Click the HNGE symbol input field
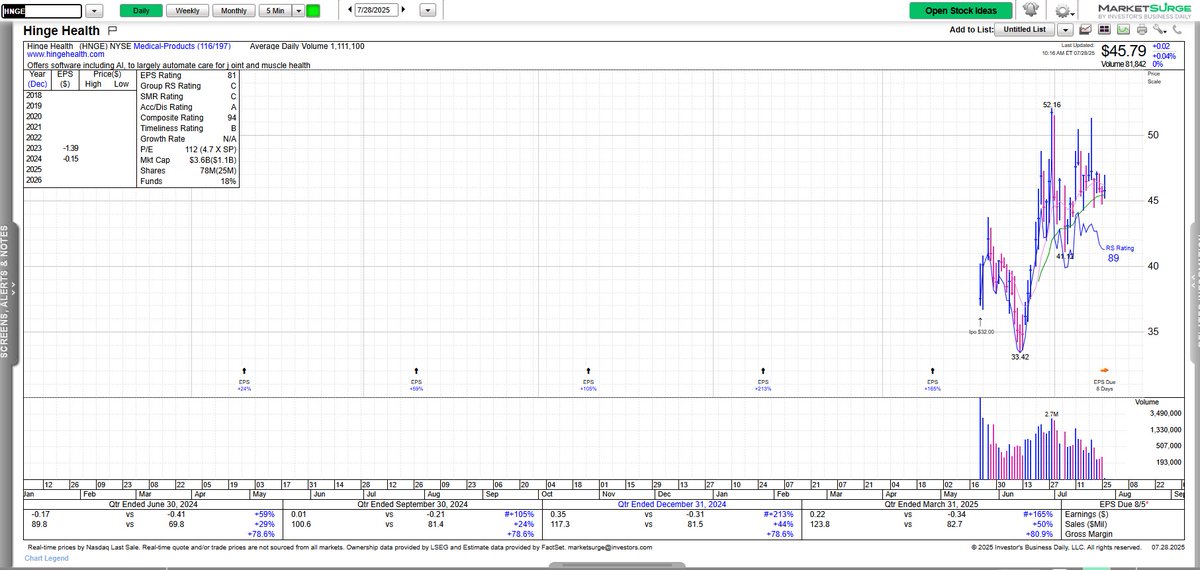Screen dimensions: 1200x570 coord(41,10)
